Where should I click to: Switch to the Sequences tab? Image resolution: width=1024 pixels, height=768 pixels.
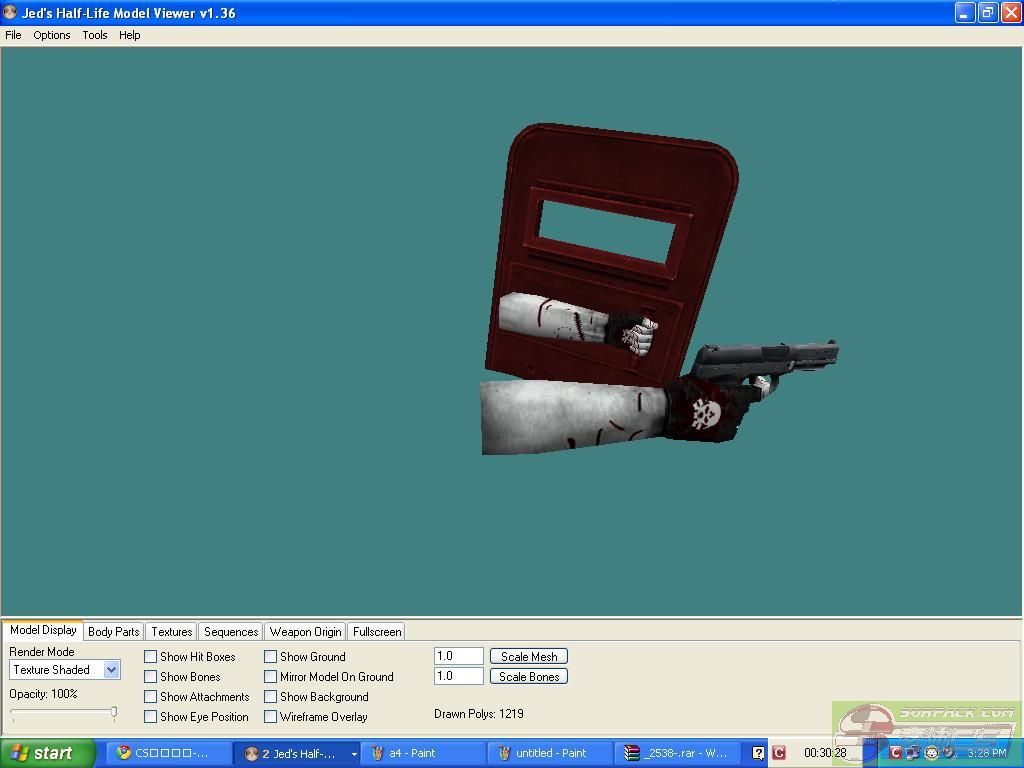pyautogui.click(x=231, y=632)
